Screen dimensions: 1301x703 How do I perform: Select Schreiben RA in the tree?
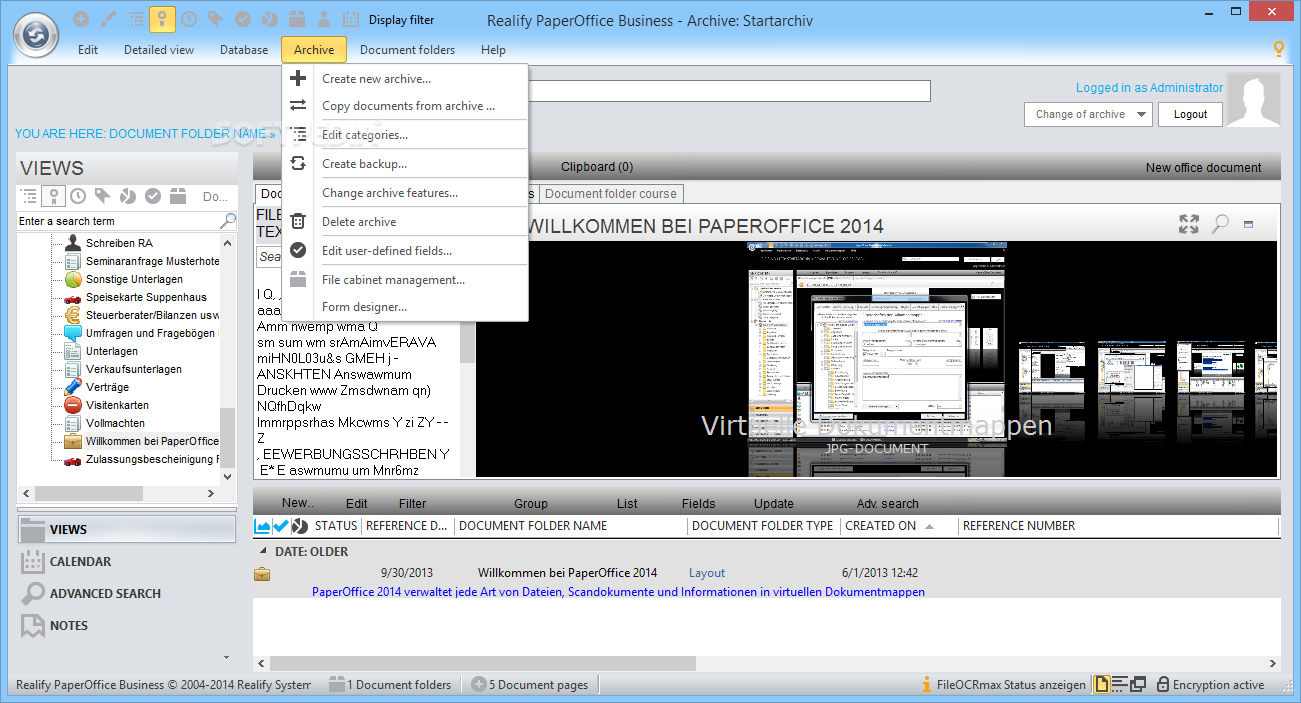(x=118, y=243)
